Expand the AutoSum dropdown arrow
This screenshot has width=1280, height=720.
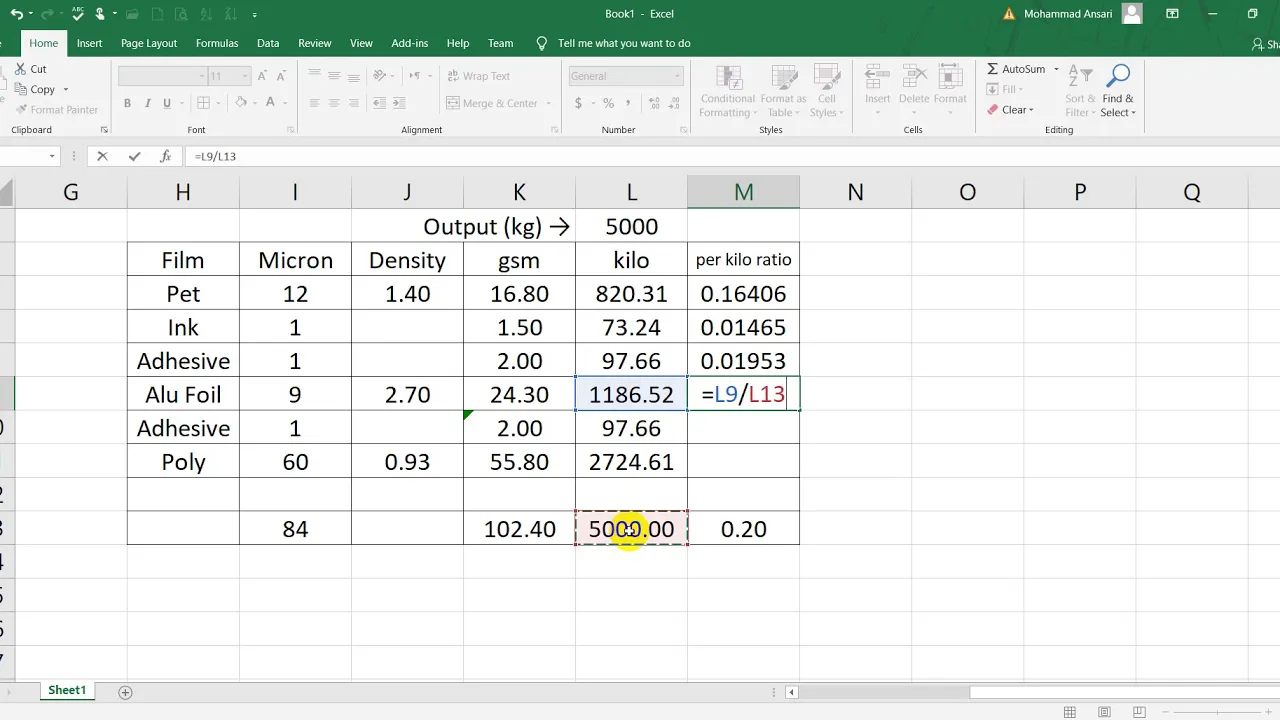click(x=1055, y=69)
